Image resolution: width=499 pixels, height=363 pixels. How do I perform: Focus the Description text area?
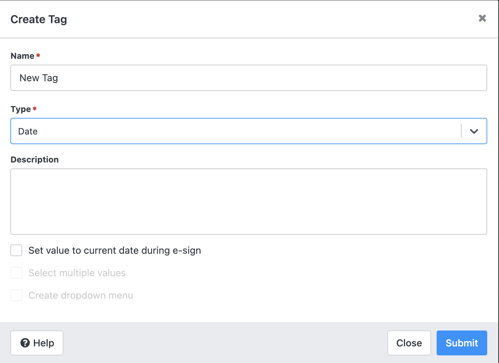pyautogui.click(x=249, y=201)
